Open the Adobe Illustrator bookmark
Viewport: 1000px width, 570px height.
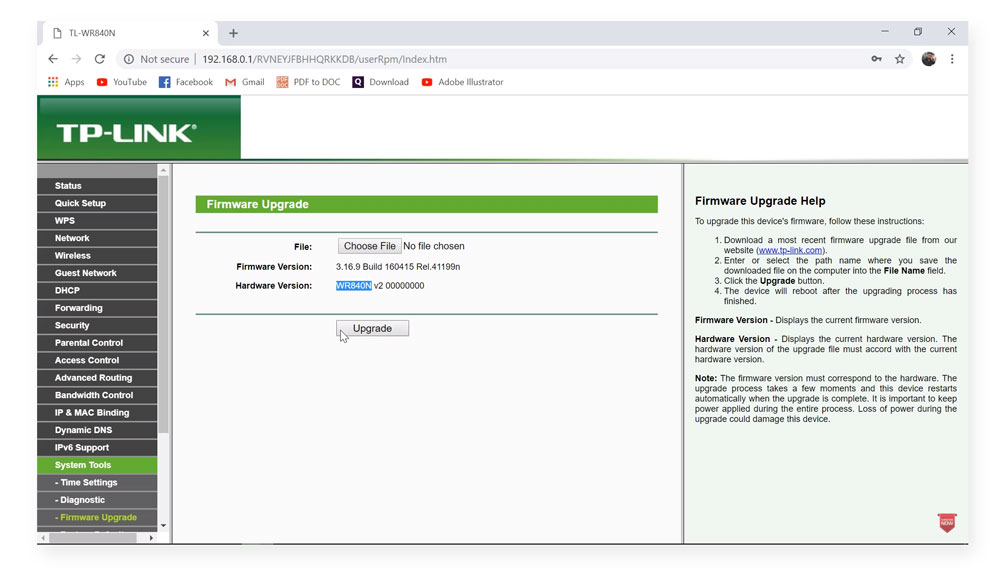pyautogui.click(x=462, y=82)
